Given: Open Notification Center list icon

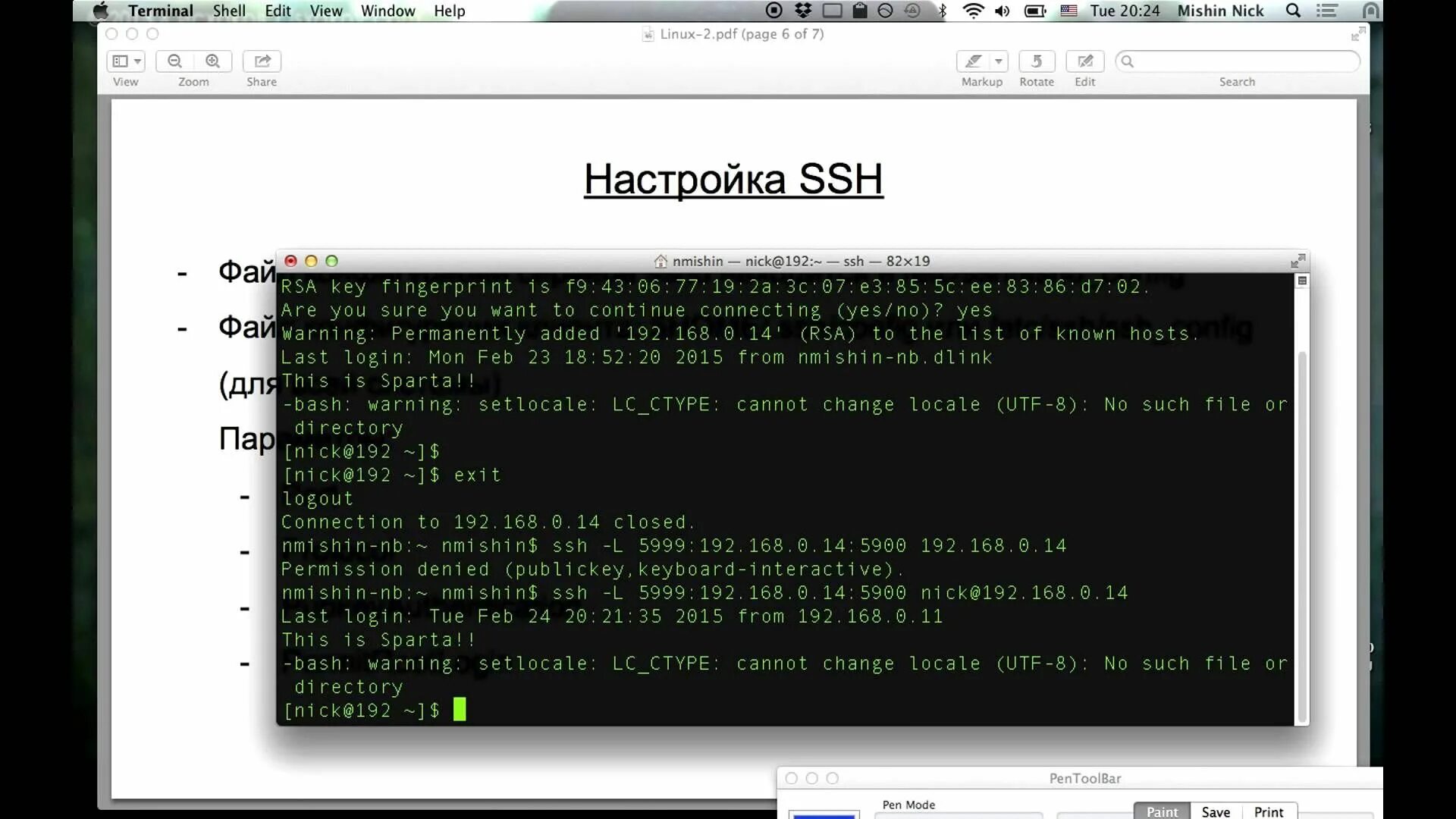Looking at the screenshot, I should [x=1327, y=11].
